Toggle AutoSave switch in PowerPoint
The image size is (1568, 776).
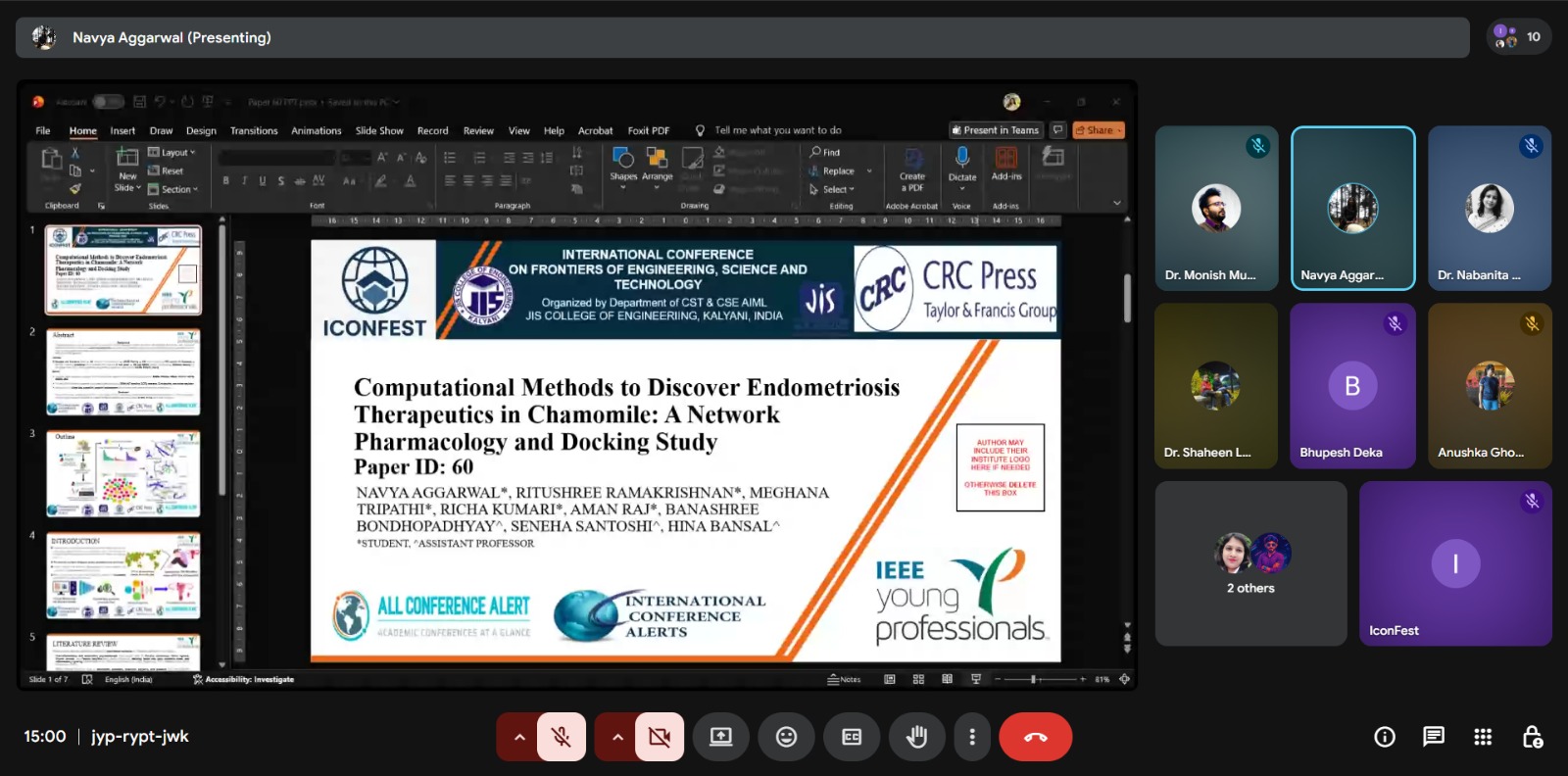pos(108,102)
